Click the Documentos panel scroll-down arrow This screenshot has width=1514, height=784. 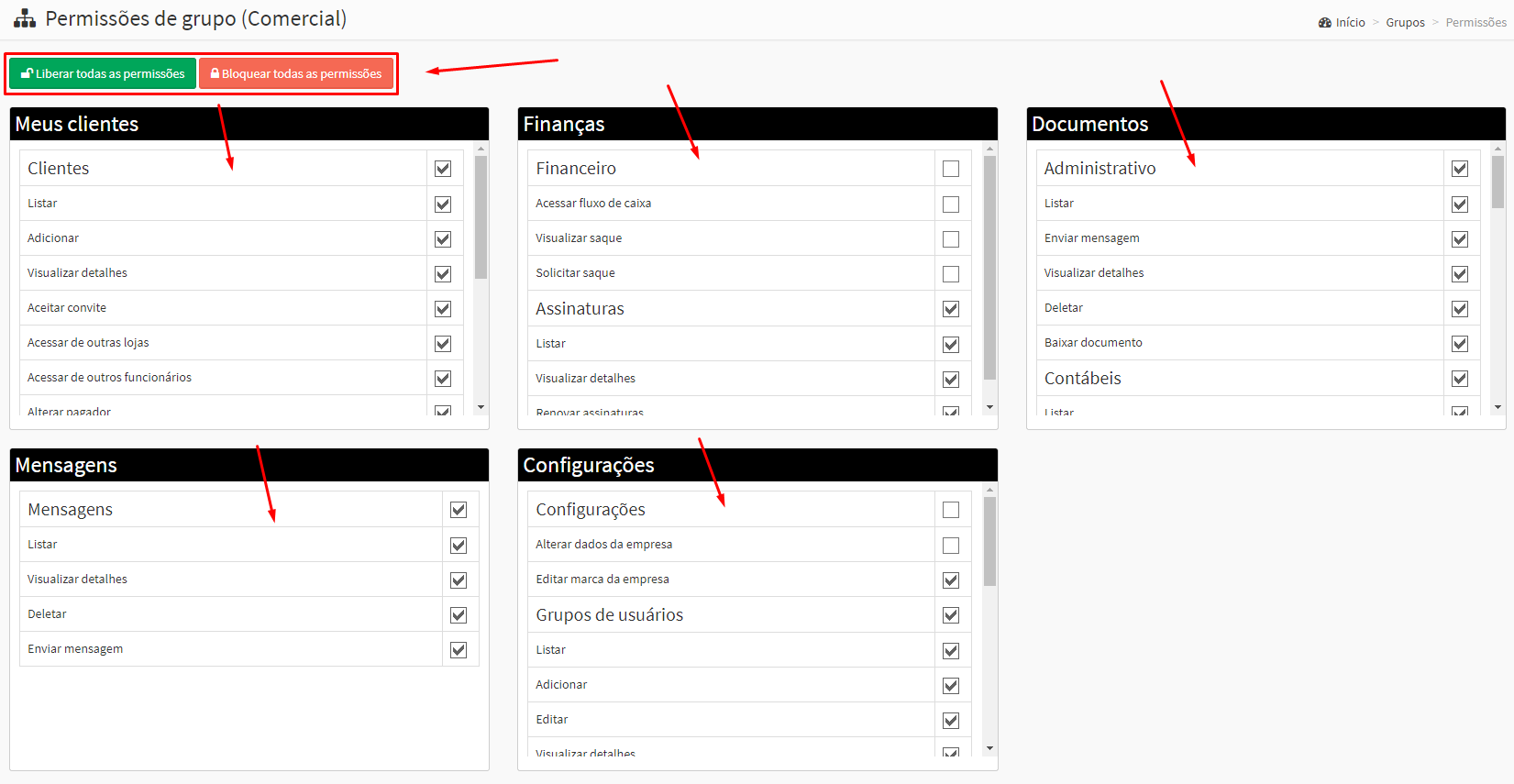[x=1498, y=407]
